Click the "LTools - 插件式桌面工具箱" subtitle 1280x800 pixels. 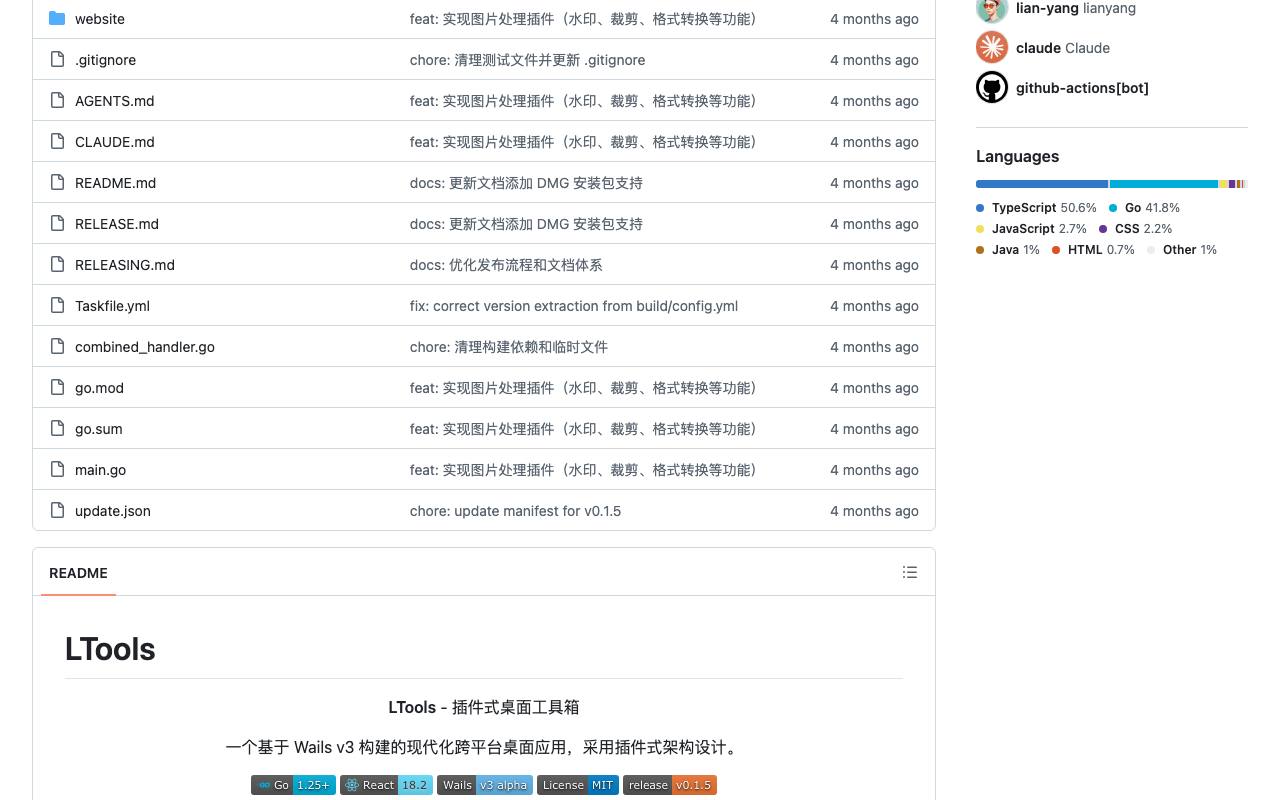click(484, 707)
